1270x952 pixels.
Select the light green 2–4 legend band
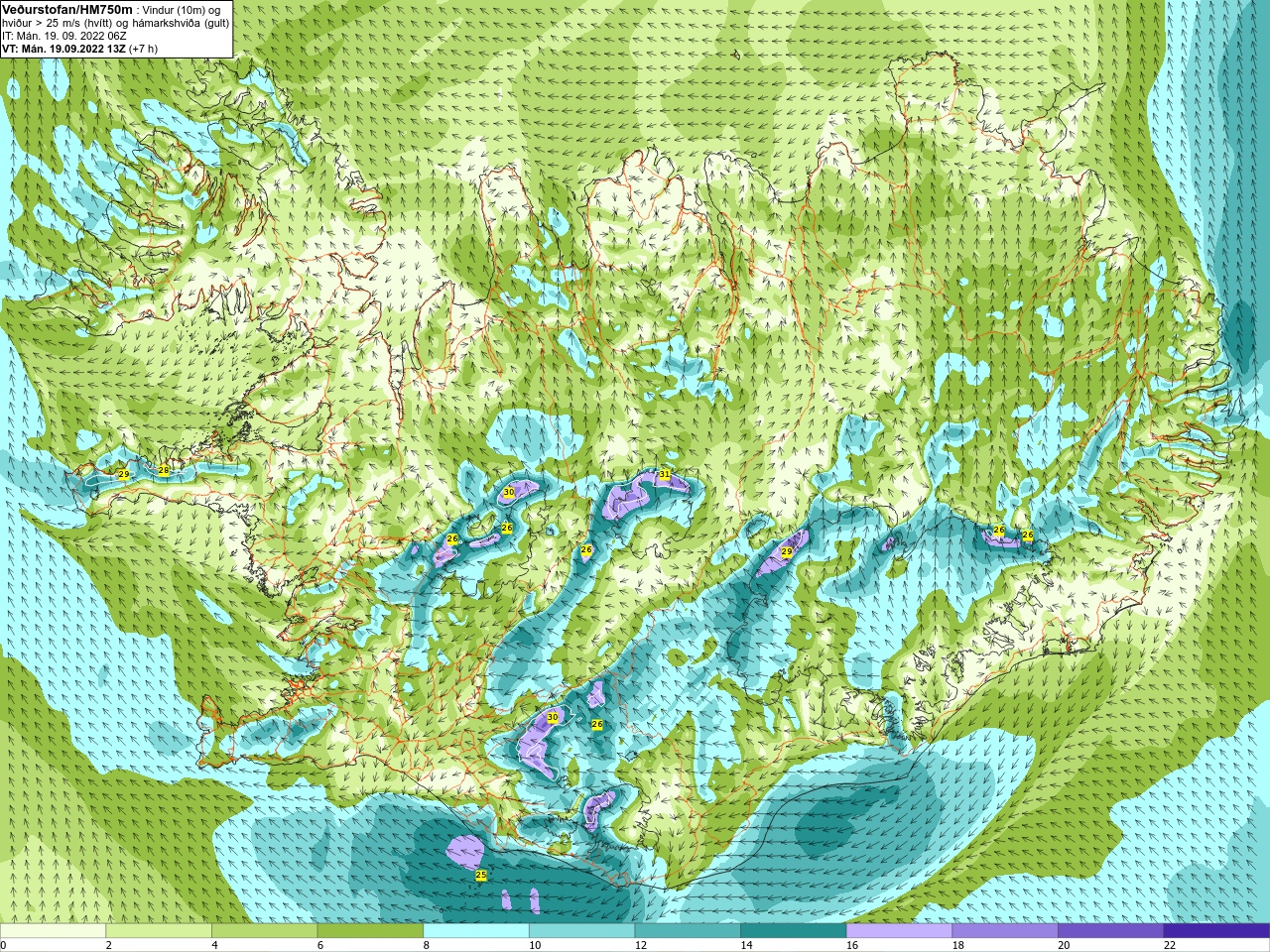point(159,931)
